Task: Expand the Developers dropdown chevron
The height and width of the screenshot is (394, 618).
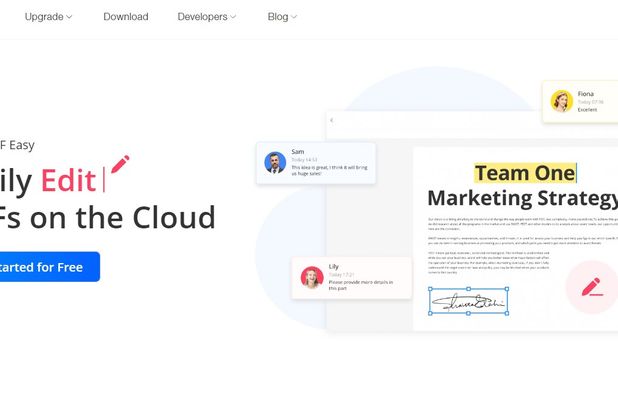Action: (x=233, y=17)
